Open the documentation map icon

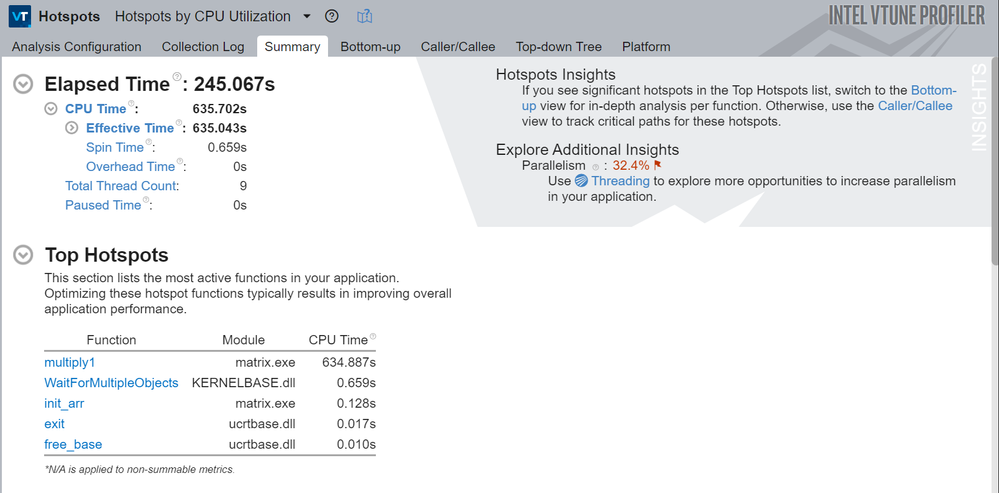coord(364,17)
